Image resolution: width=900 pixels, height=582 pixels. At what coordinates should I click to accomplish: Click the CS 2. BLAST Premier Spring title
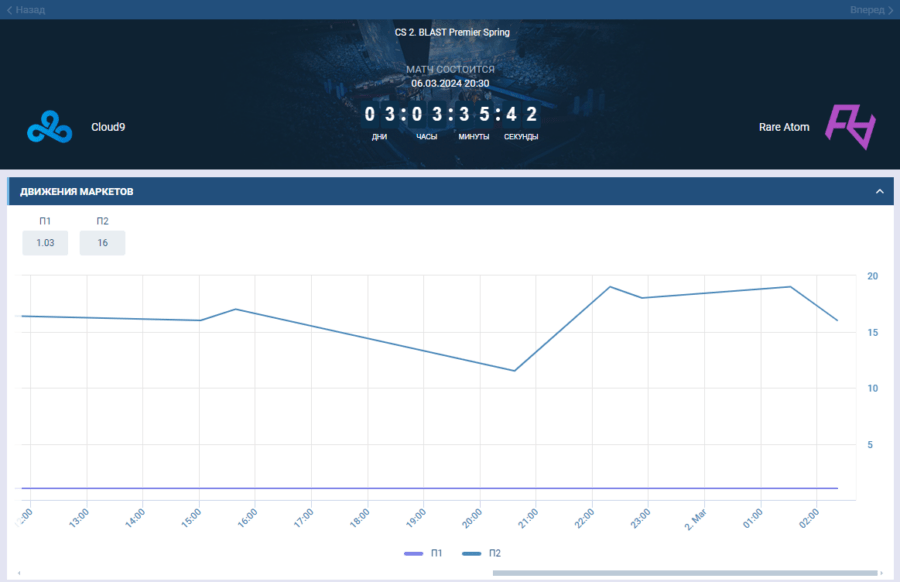tap(451, 32)
